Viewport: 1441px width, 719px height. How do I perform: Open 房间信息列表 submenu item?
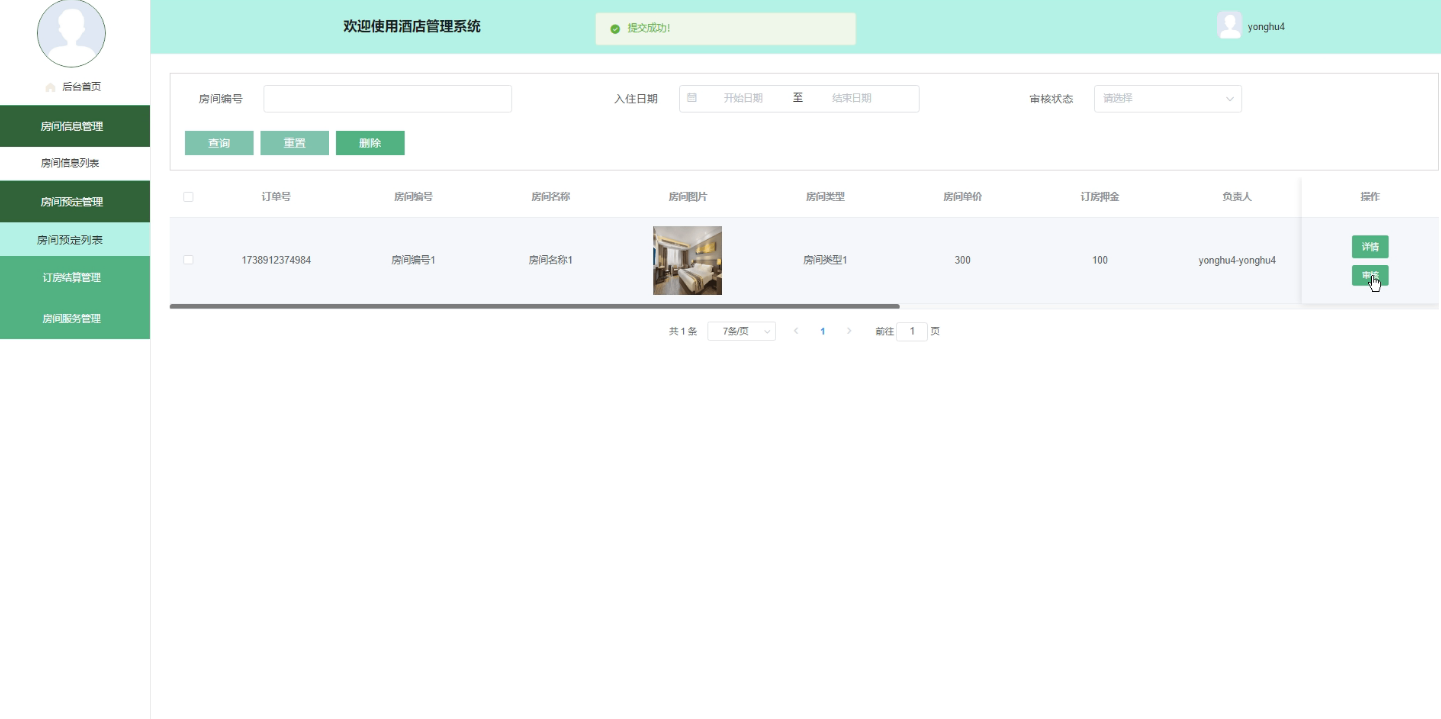tap(75, 163)
